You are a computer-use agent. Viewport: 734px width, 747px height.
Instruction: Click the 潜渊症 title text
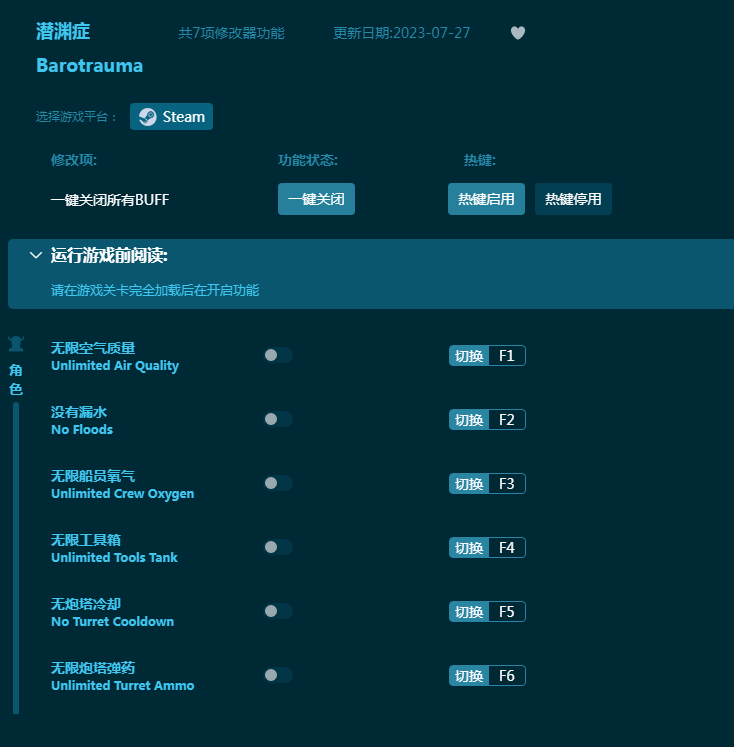[63, 31]
